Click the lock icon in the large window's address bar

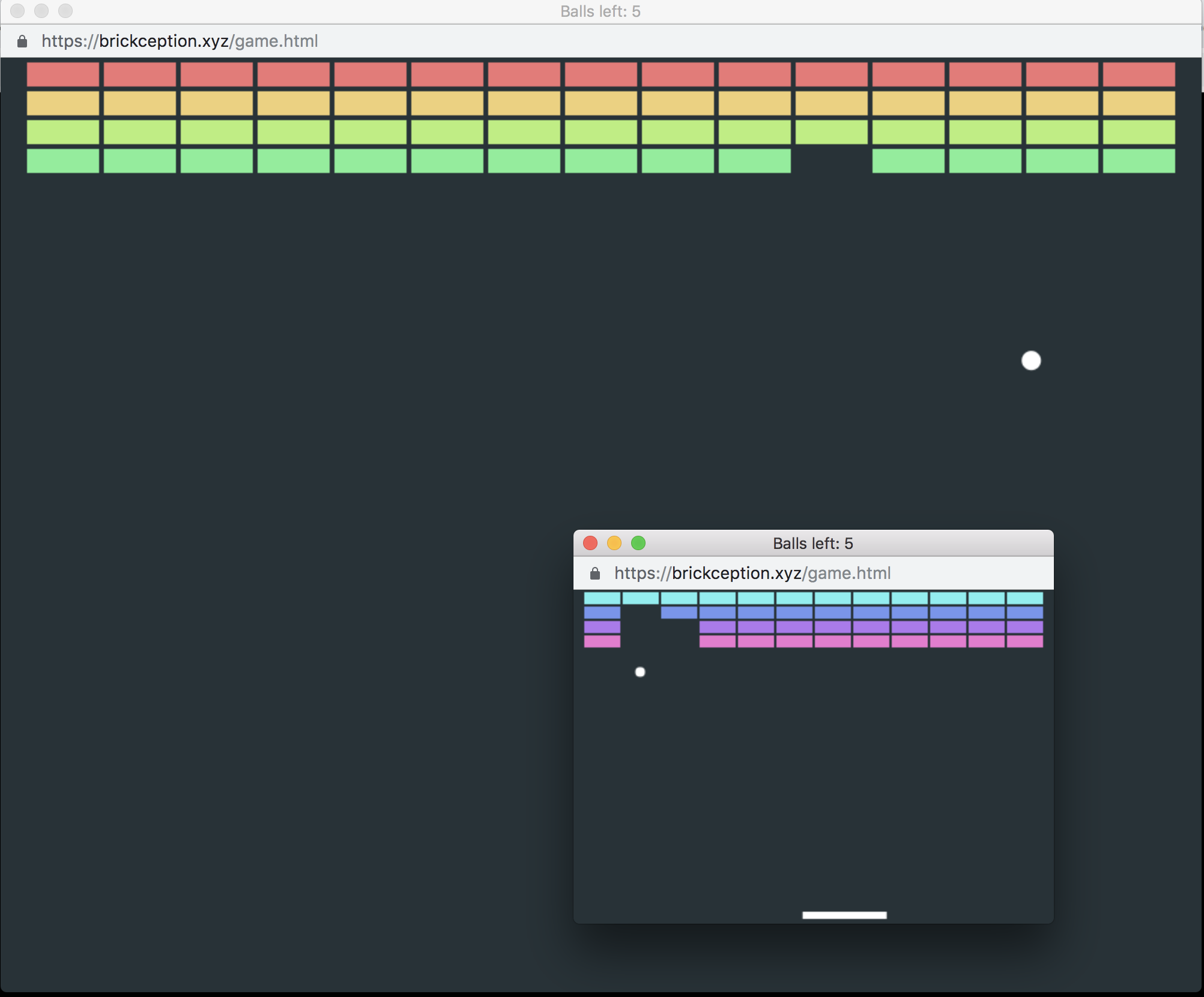[x=22, y=41]
